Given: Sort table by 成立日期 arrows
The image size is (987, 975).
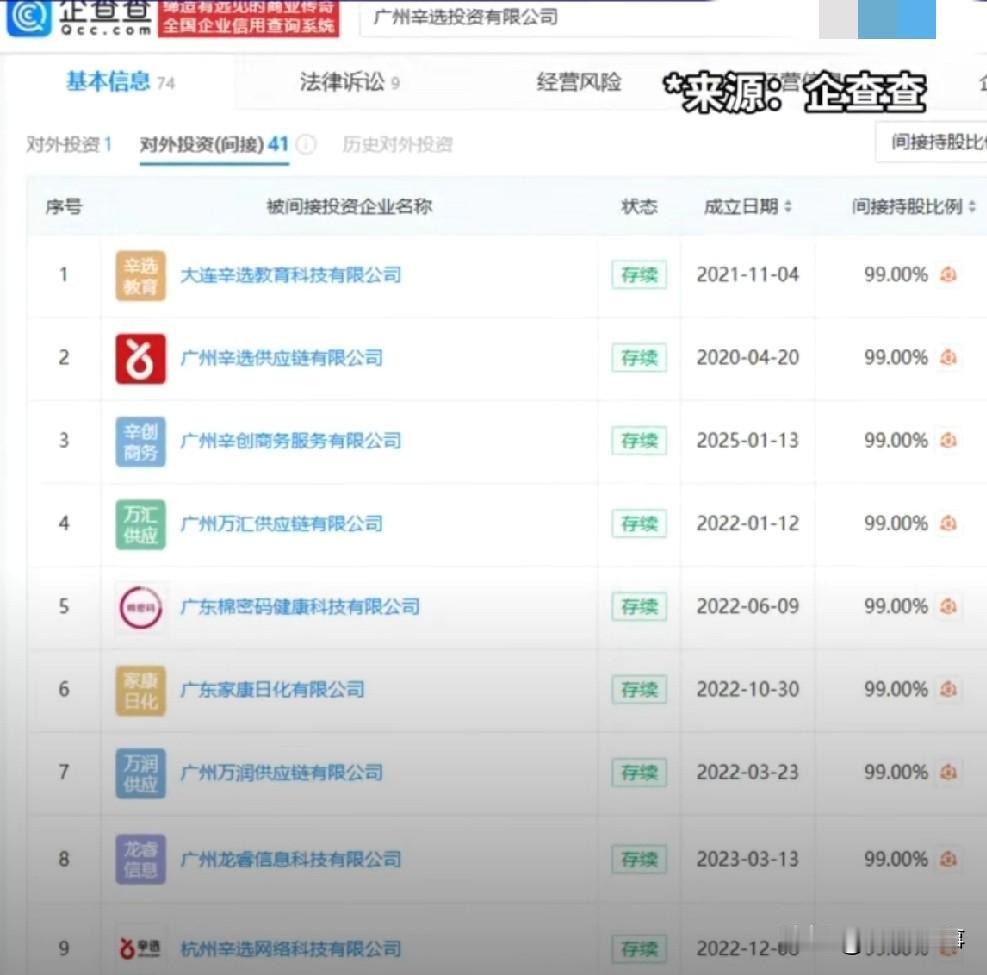Looking at the screenshot, I should (787, 206).
